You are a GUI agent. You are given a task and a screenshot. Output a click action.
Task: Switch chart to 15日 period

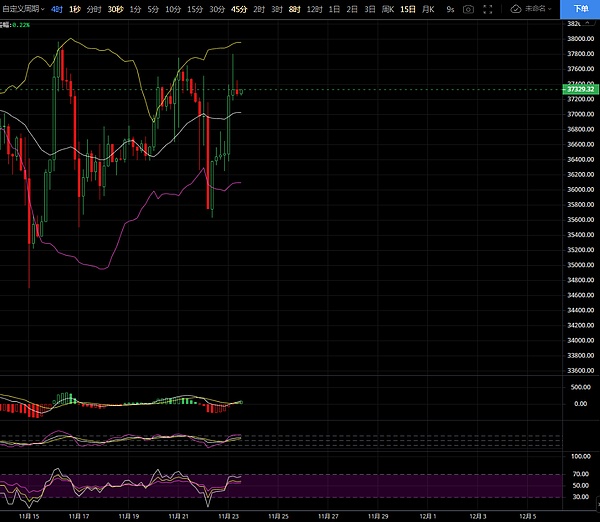pyautogui.click(x=408, y=8)
